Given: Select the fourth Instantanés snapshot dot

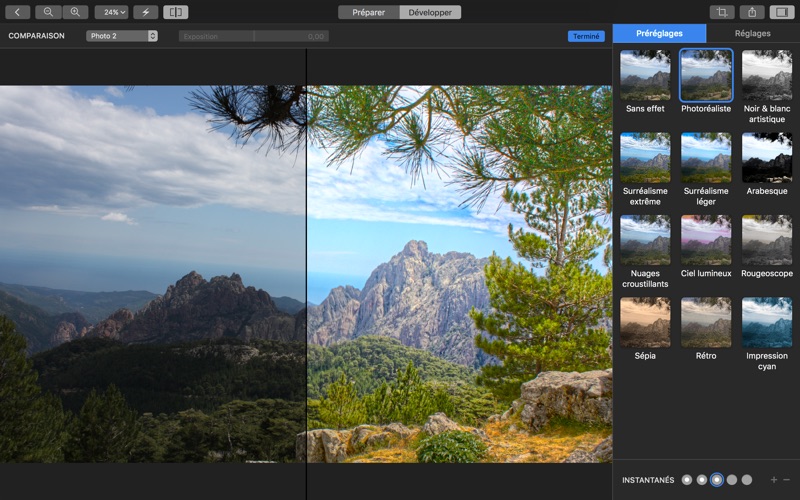Looking at the screenshot, I should [x=732, y=480].
